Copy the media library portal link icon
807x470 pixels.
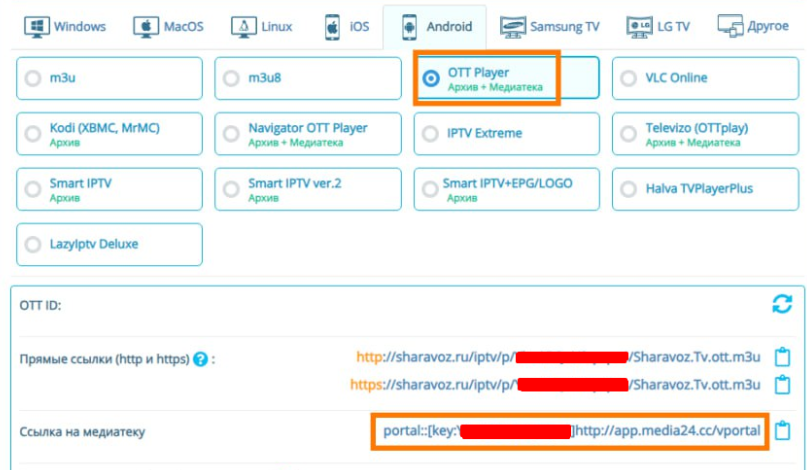[x=782, y=430]
